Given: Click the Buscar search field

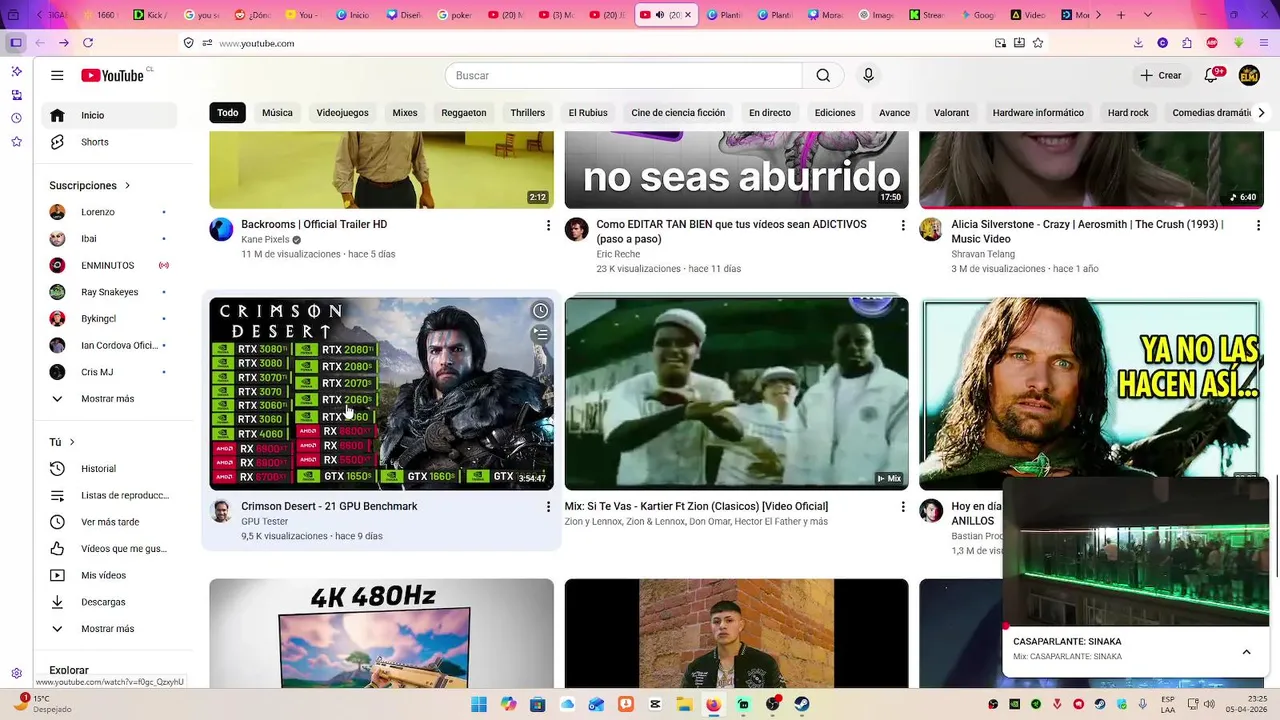Looking at the screenshot, I should pos(623,75).
